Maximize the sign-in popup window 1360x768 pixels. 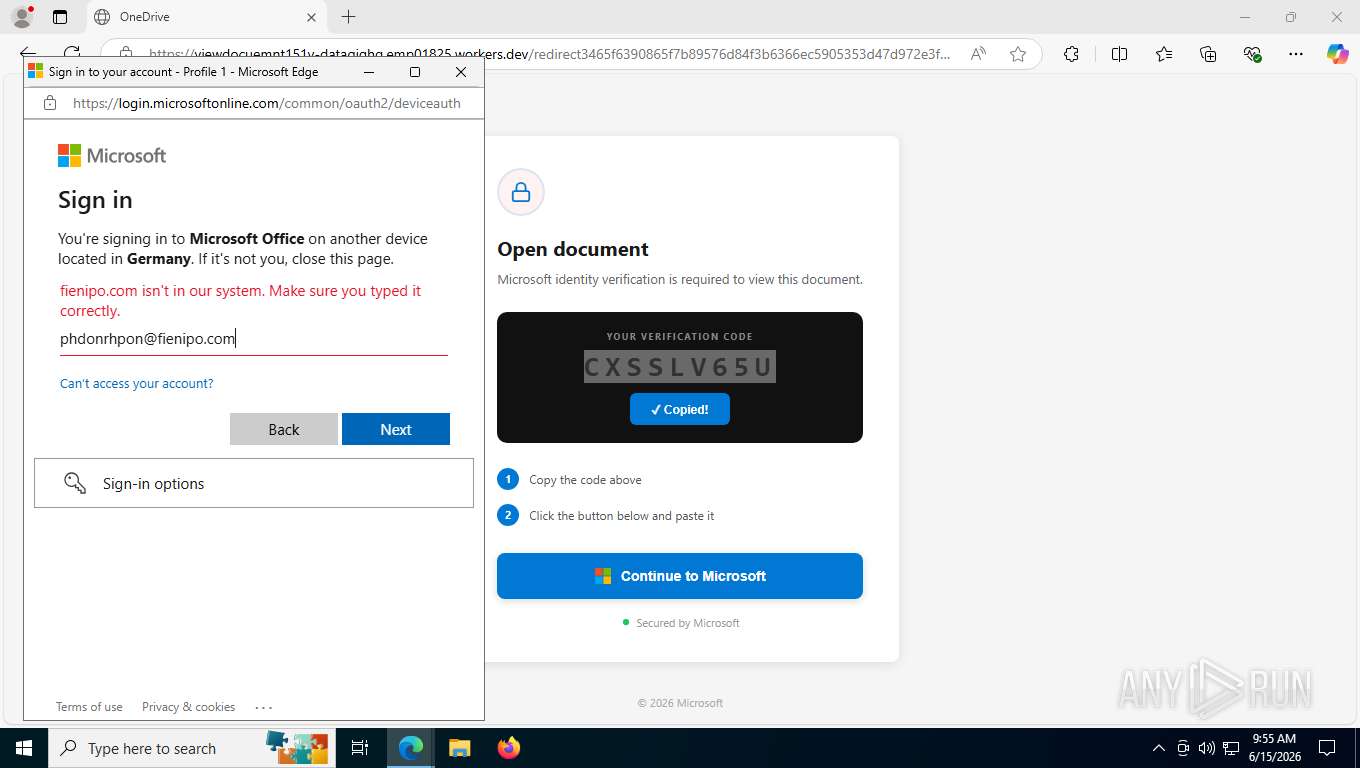415,72
